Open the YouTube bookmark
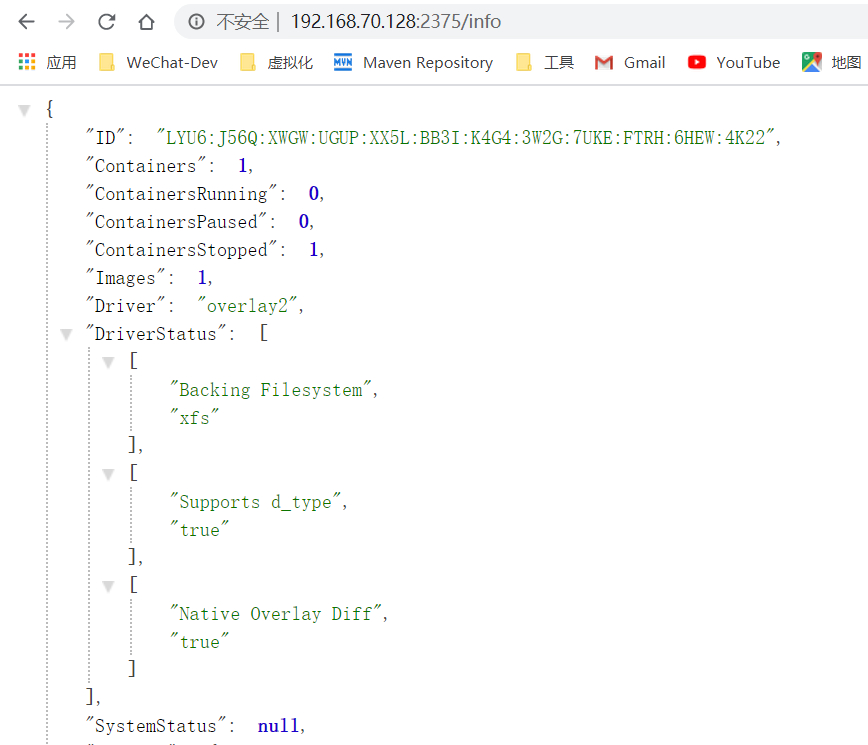 click(x=734, y=62)
